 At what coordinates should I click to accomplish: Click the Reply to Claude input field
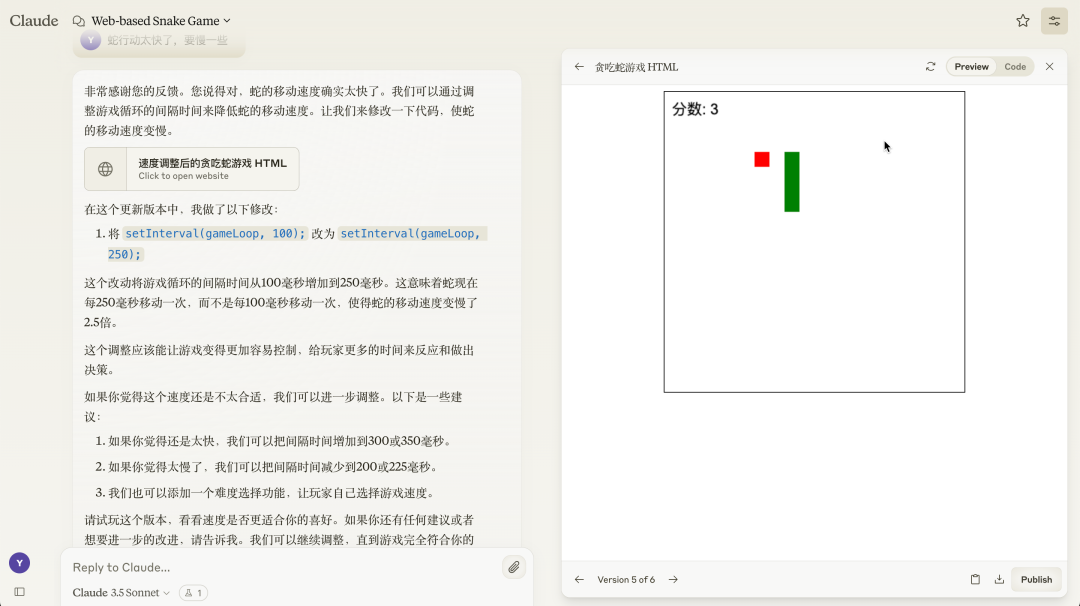280,567
